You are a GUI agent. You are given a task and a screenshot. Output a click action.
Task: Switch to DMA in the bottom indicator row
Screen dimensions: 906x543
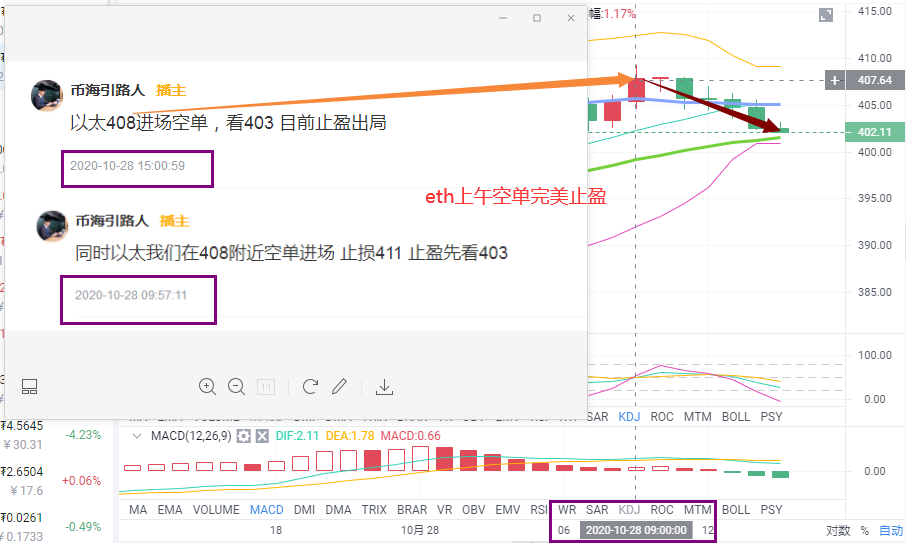338,509
